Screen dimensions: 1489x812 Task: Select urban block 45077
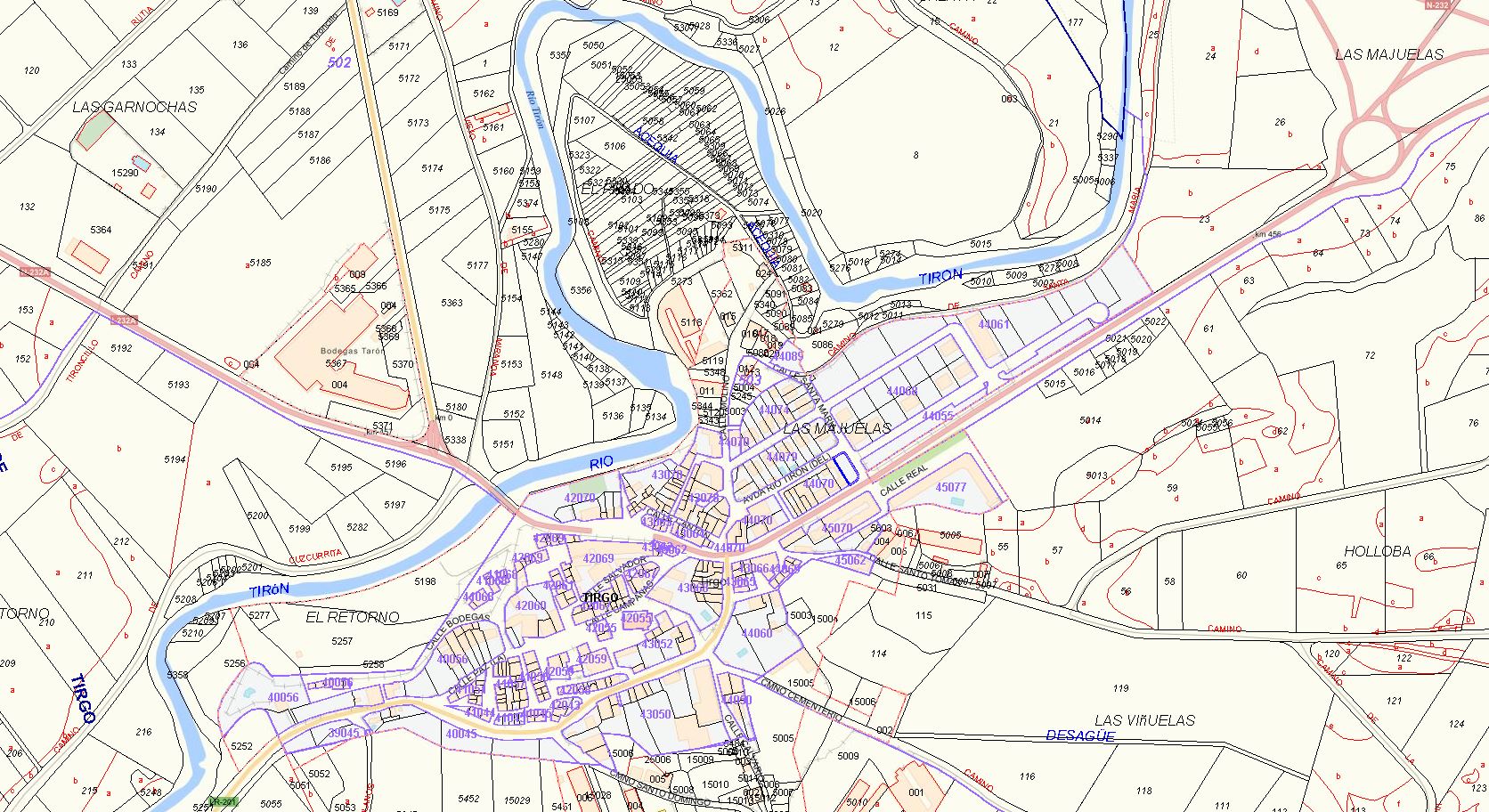click(x=950, y=487)
